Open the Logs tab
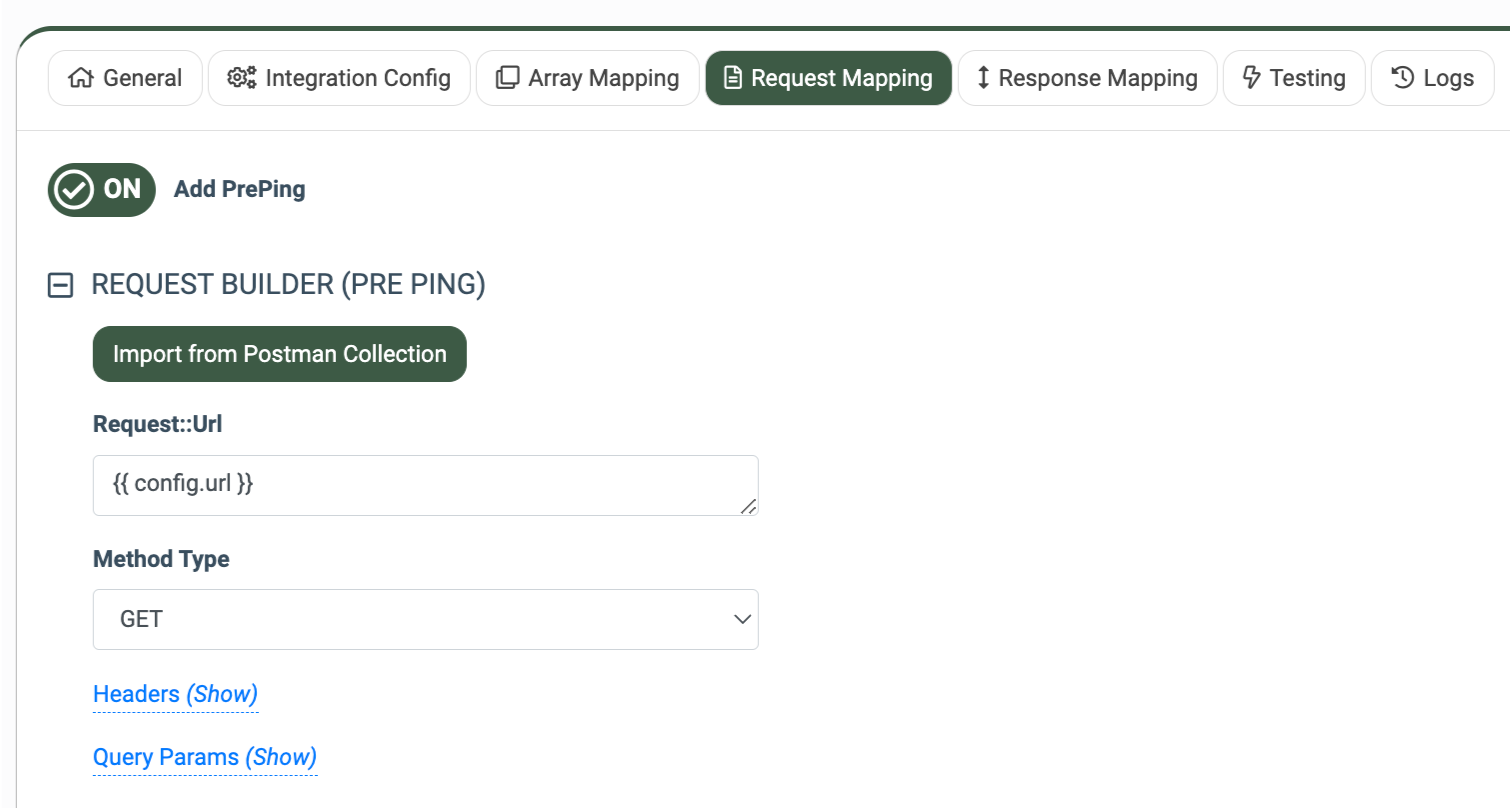 coord(1432,77)
